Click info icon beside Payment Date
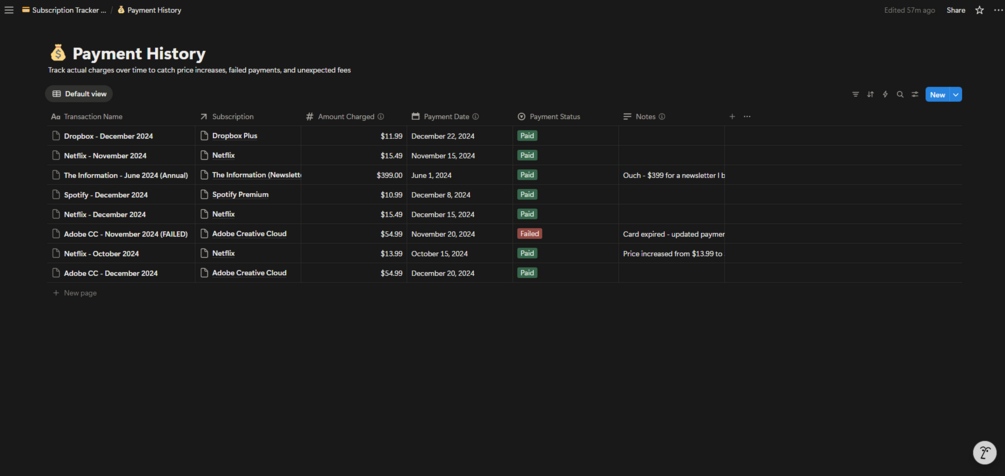This screenshot has height=476, width=1005. [x=476, y=117]
